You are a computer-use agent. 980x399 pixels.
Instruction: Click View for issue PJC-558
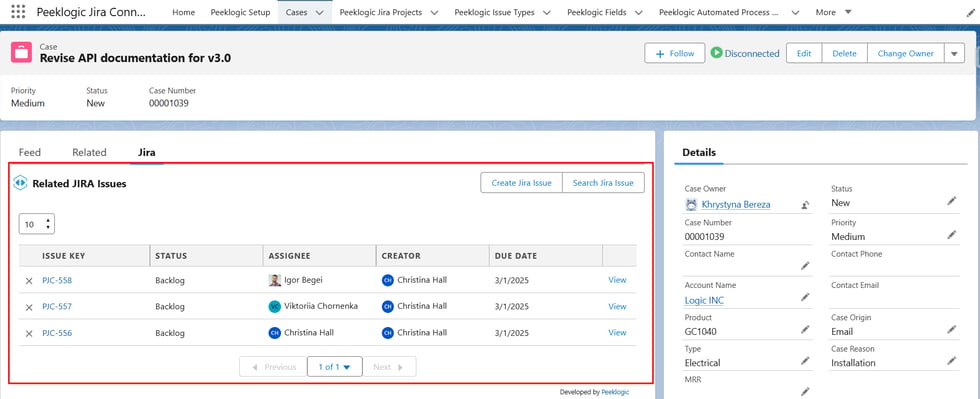[618, 280]
